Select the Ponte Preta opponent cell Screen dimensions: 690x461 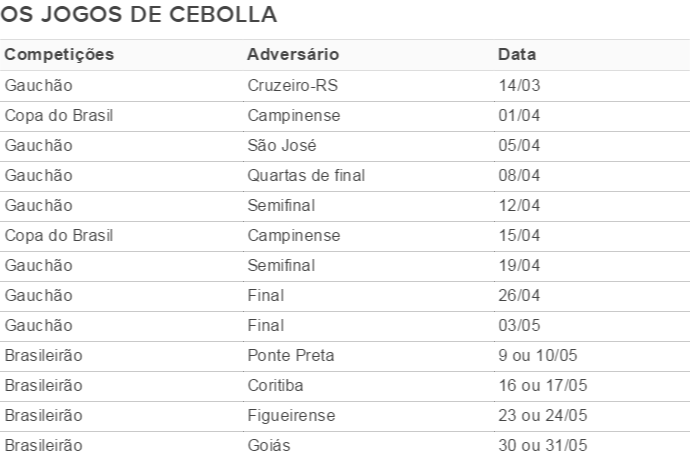coord(291,355)
